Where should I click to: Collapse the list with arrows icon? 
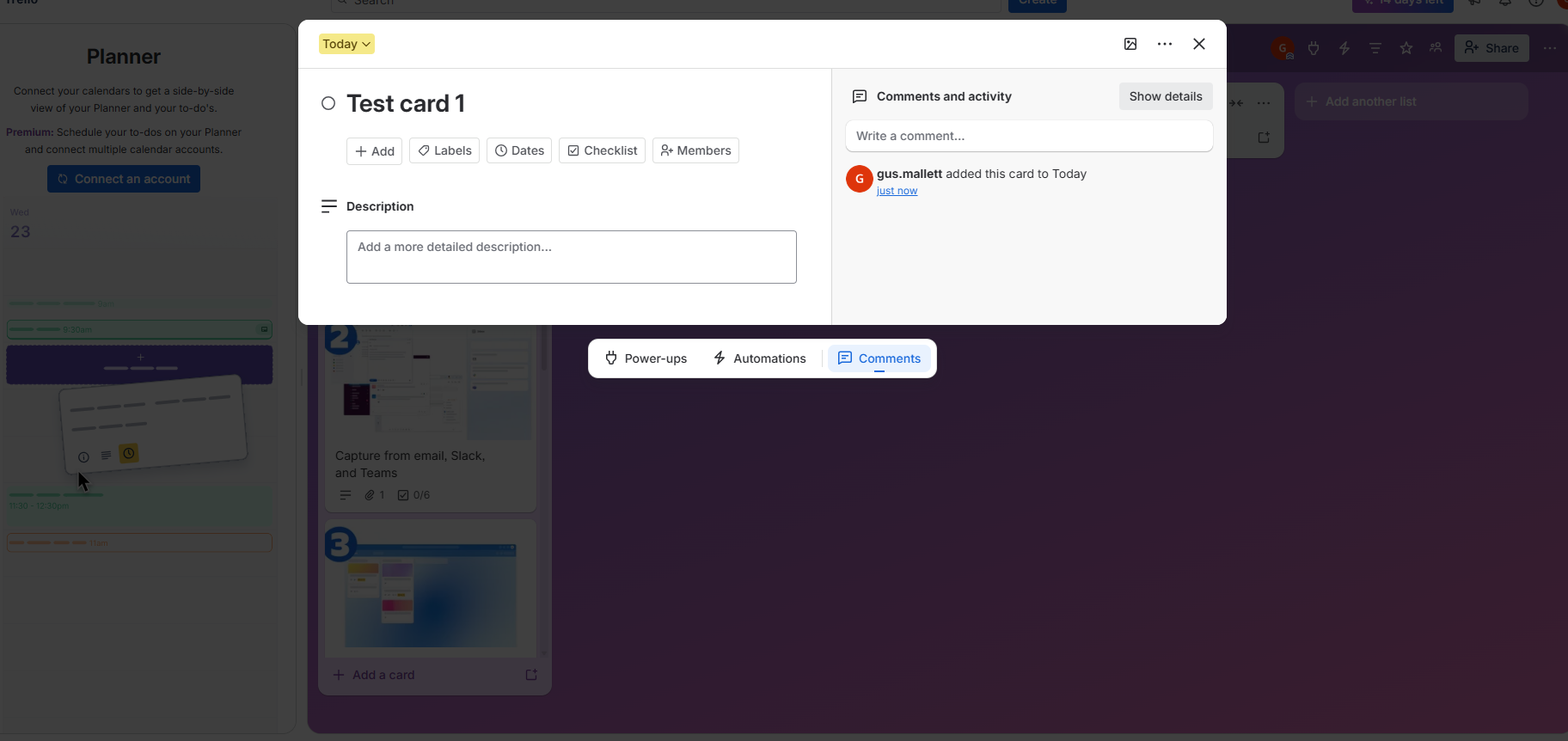tap(1237, 103)
